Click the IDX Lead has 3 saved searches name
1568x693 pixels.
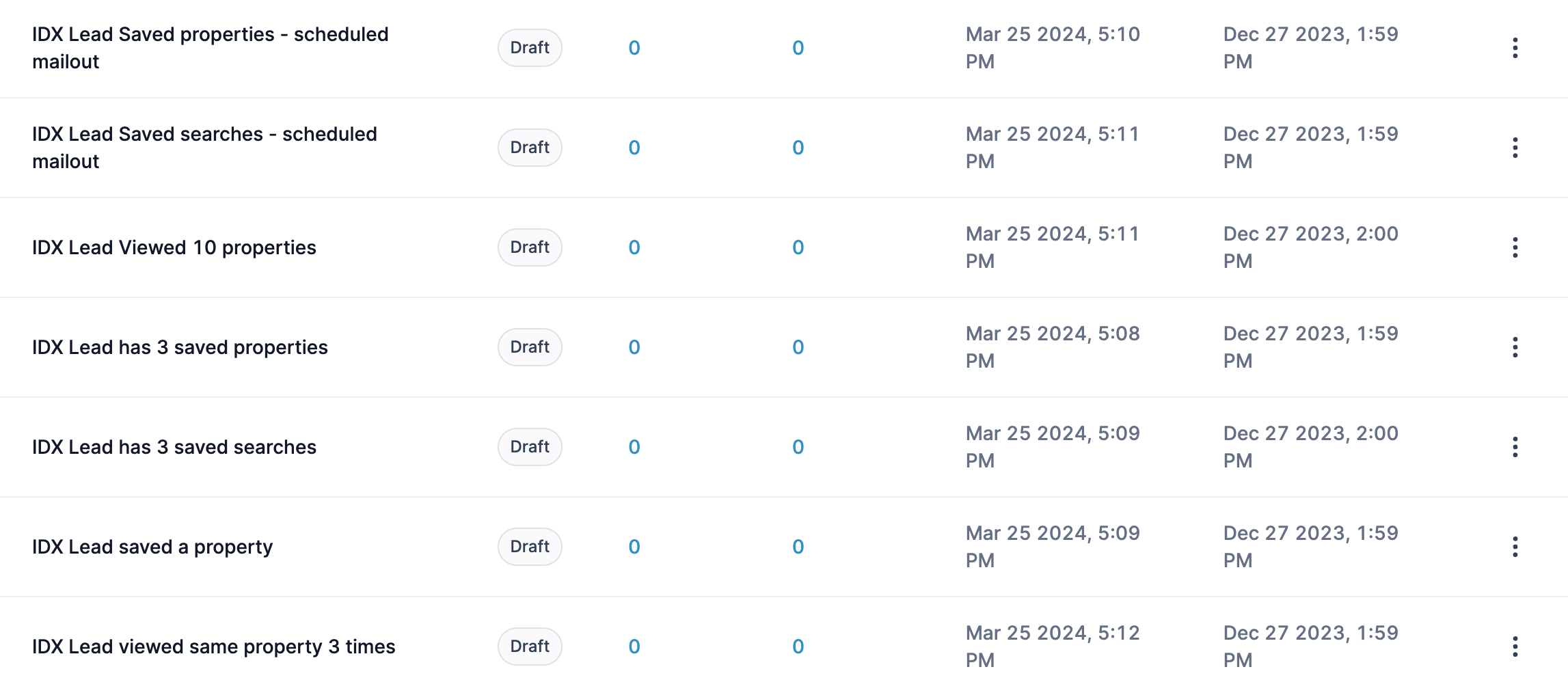(174, 447)
